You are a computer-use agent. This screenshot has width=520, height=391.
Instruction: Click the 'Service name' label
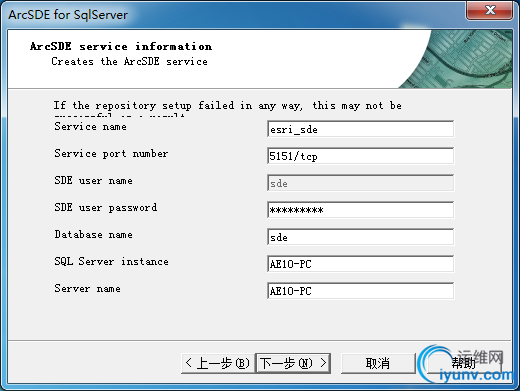tap(90, 127)
